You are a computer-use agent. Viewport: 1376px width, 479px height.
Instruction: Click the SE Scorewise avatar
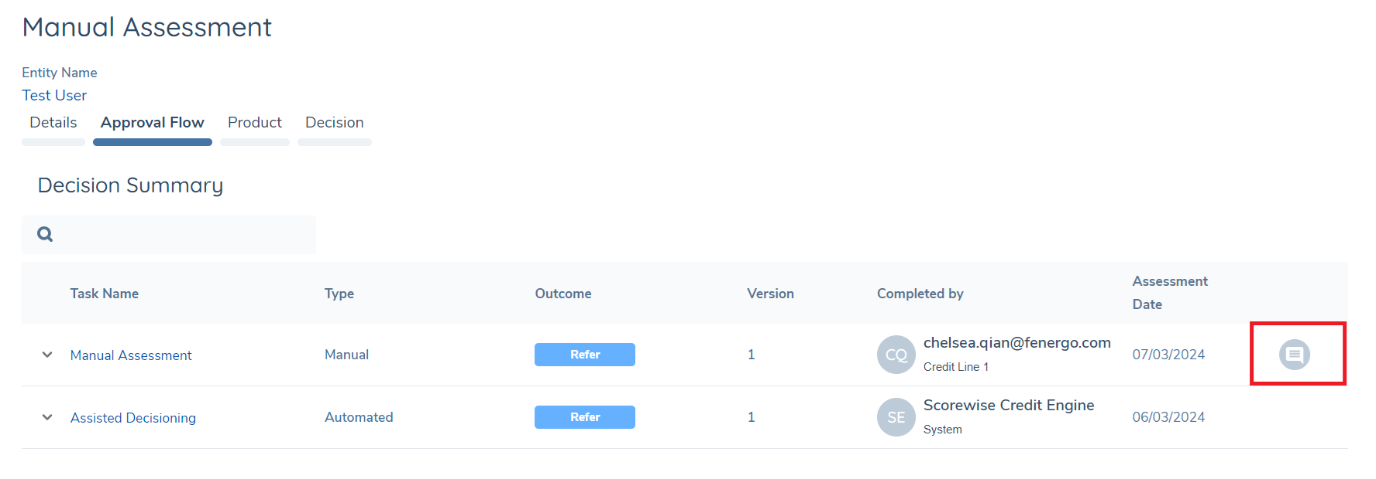click(896, 417)
